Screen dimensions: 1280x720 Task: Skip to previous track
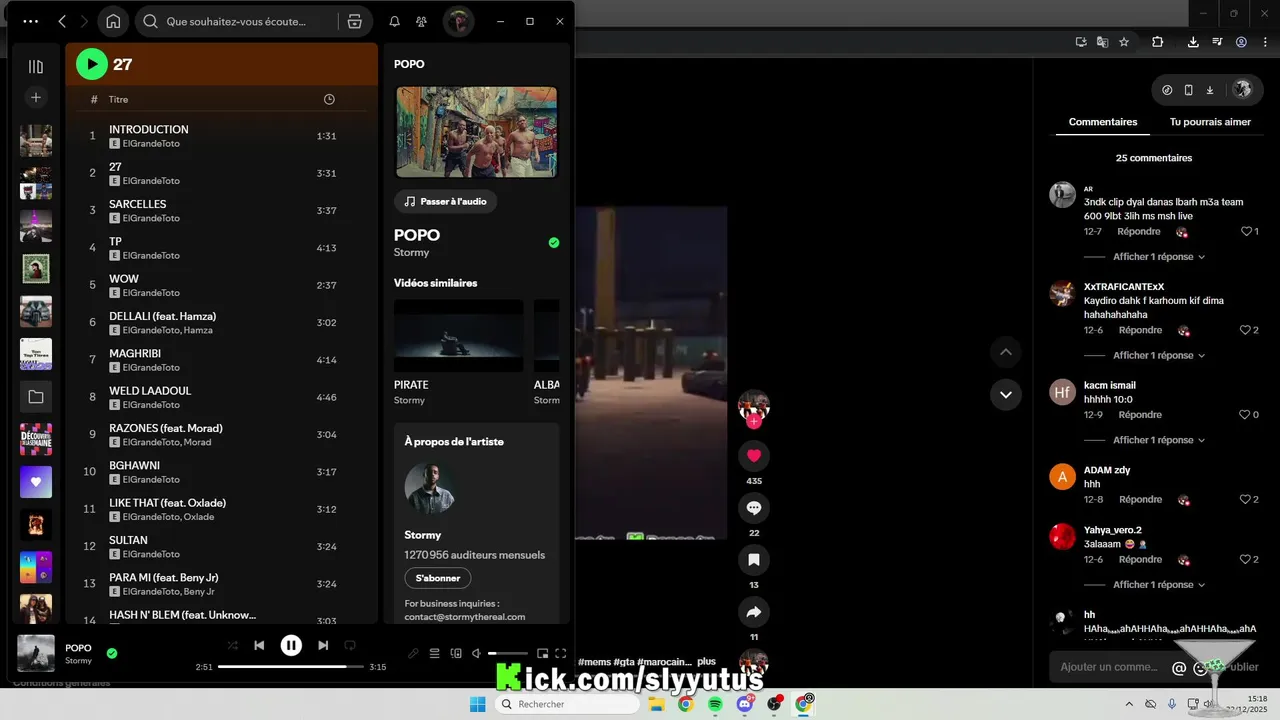tap(259, 645)
